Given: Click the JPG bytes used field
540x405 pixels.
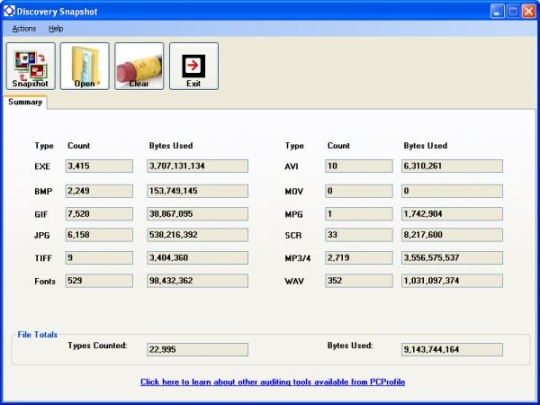Looking at the screenshot, I should [x=197, y=235].
